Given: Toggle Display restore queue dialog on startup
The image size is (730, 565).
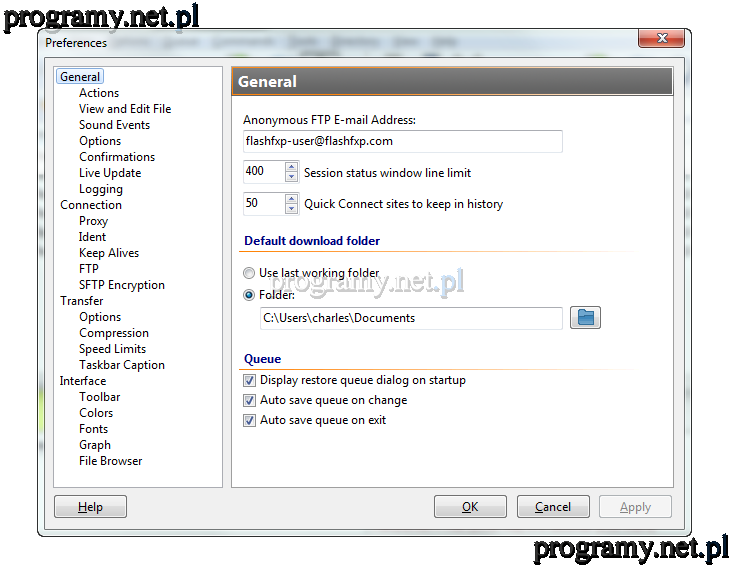Looking at the screenshot, I should (x=250, y=381).
